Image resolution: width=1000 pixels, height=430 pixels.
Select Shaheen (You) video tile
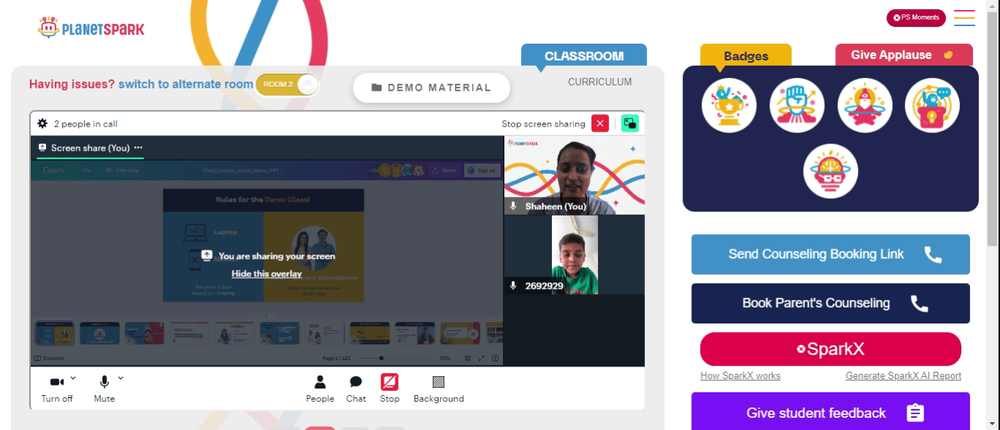574,175
